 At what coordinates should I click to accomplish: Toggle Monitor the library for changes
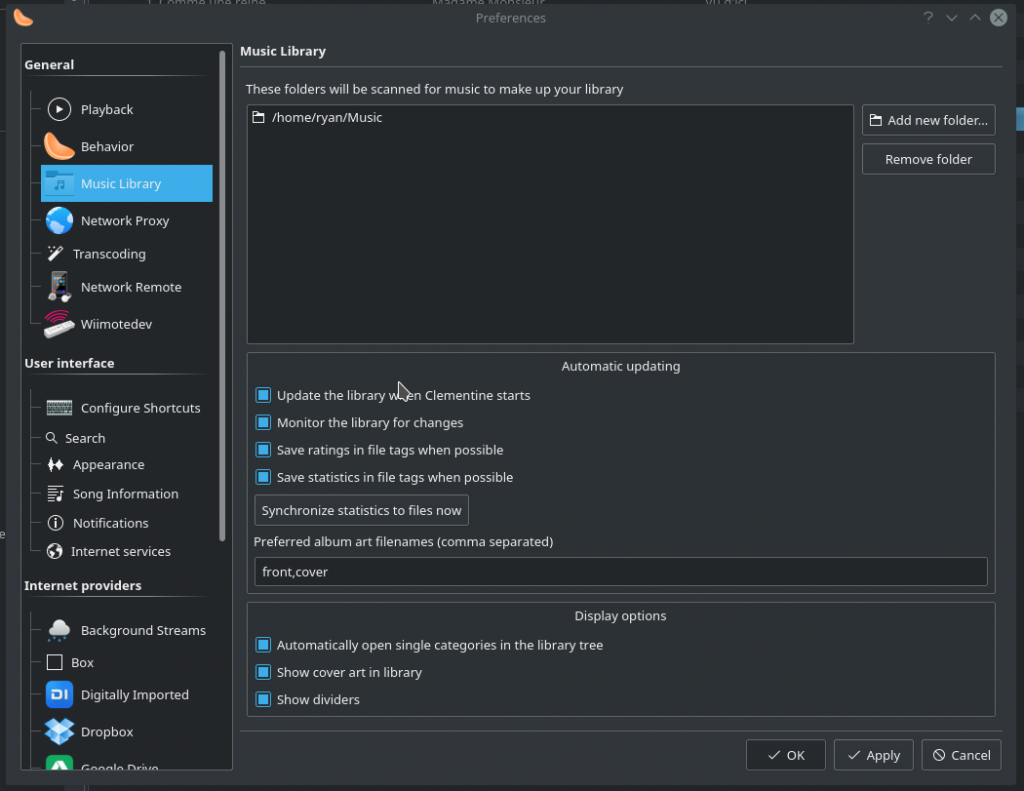(263, 423)
